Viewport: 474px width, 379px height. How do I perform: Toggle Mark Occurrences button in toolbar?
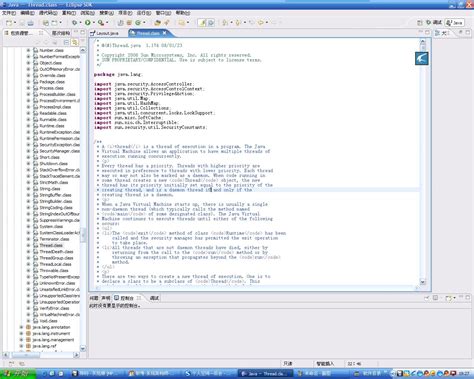point(202,23)
